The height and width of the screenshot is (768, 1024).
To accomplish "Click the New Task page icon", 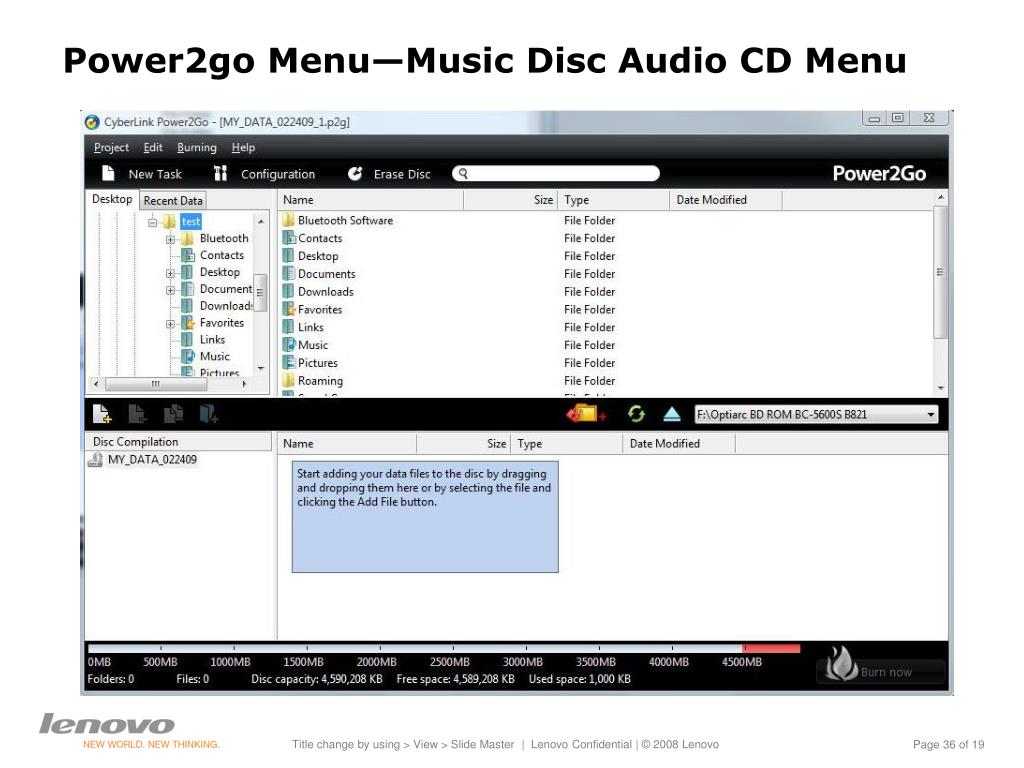I will [x=108, y=173].
